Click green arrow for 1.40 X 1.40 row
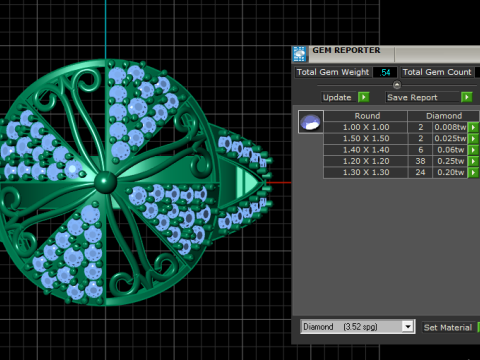 [473, 150]
